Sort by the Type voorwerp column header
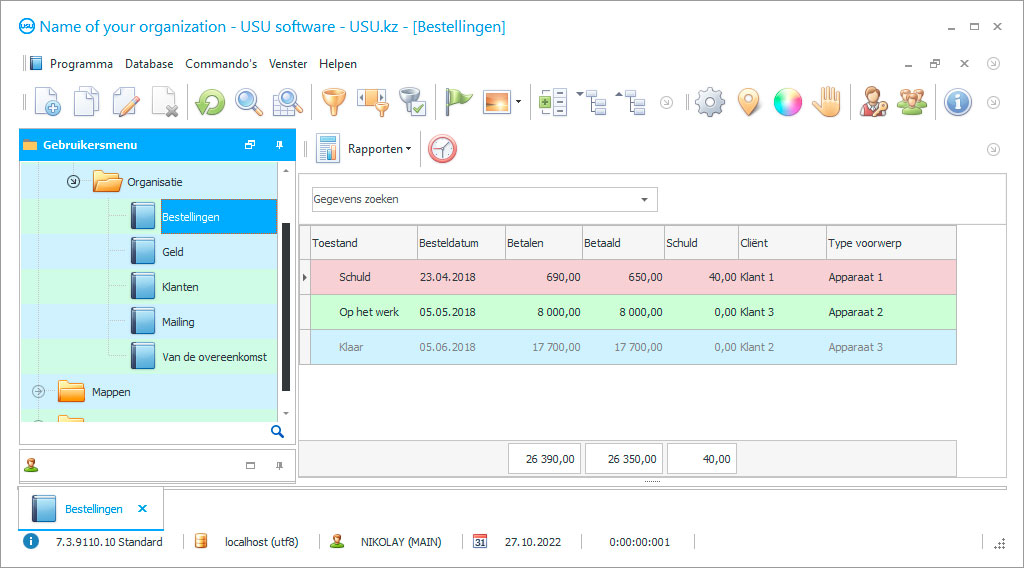The width and height of the screenshot is (1024, 568). coord(891,243)
